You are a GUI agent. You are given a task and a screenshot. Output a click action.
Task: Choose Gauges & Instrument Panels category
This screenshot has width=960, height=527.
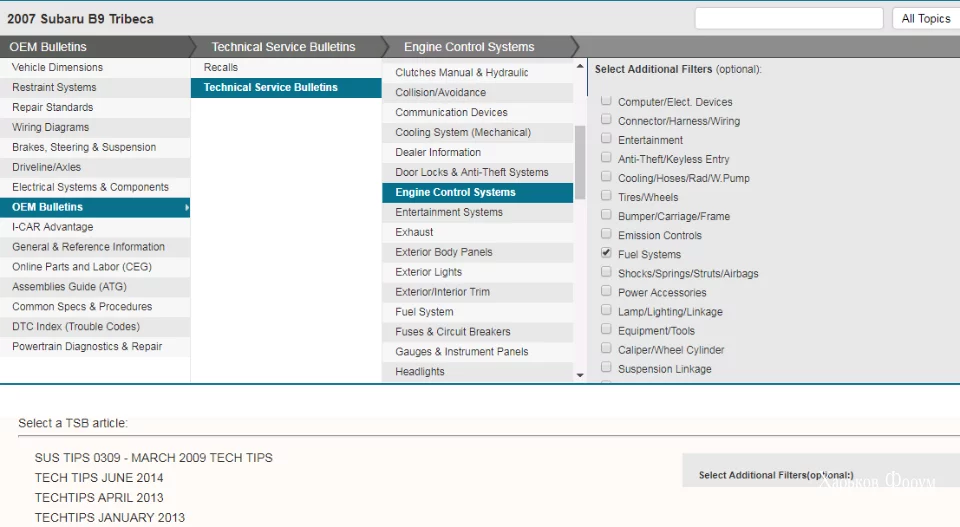478,352
